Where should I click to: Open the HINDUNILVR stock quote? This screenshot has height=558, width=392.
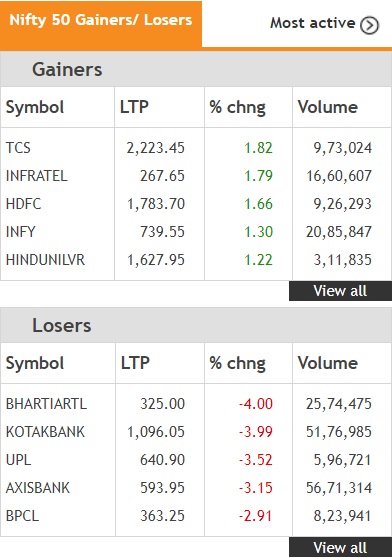pos(46,260)
